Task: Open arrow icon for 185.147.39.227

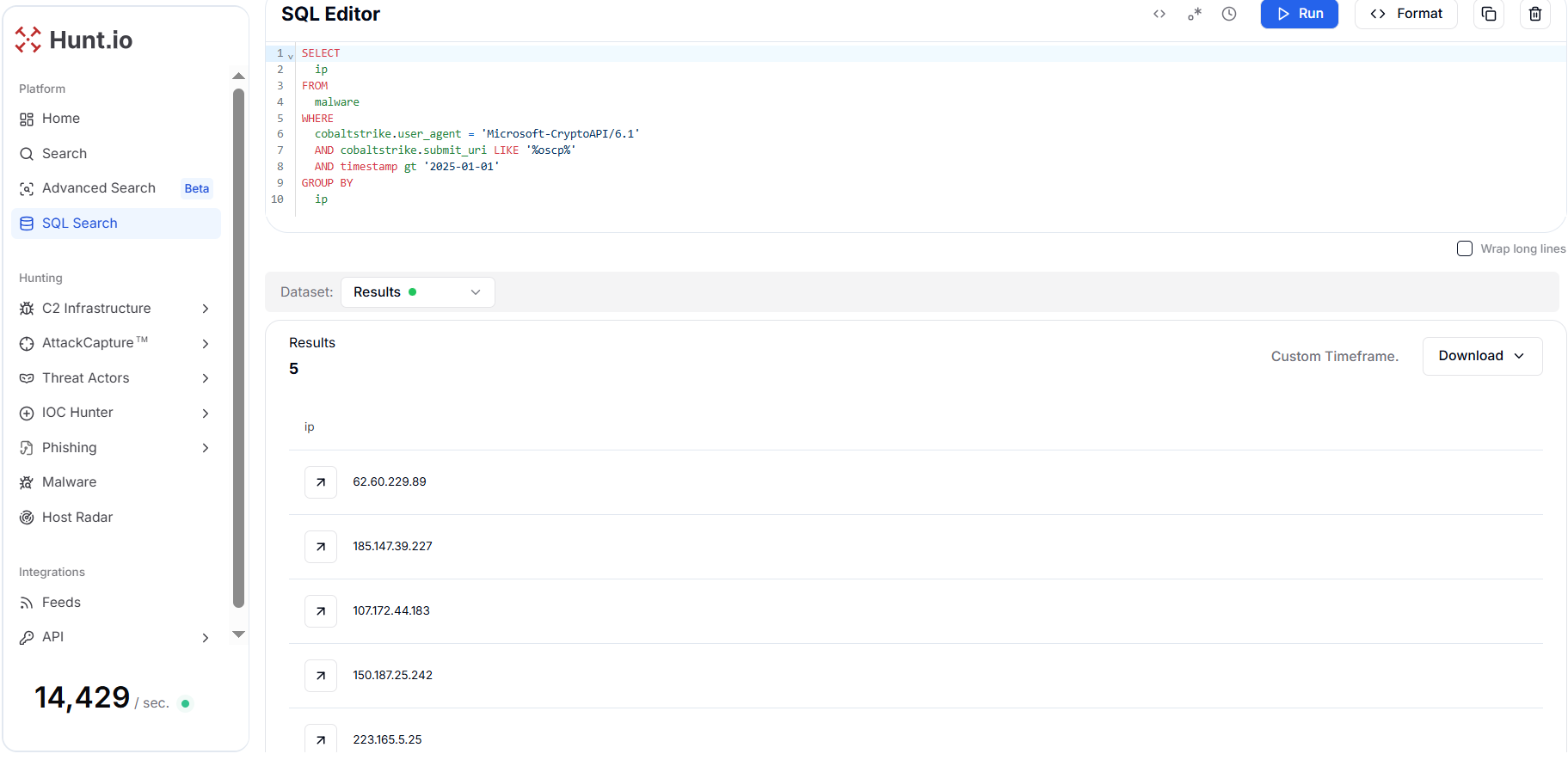Action: (321, 547)
